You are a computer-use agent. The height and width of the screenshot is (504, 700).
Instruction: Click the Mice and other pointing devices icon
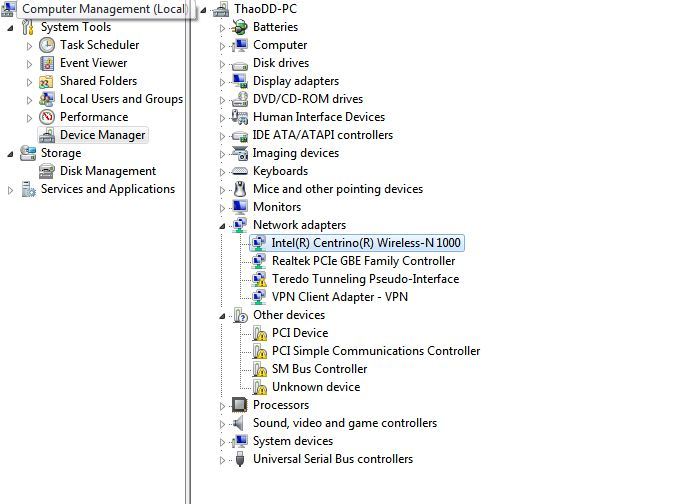[240, 189]
